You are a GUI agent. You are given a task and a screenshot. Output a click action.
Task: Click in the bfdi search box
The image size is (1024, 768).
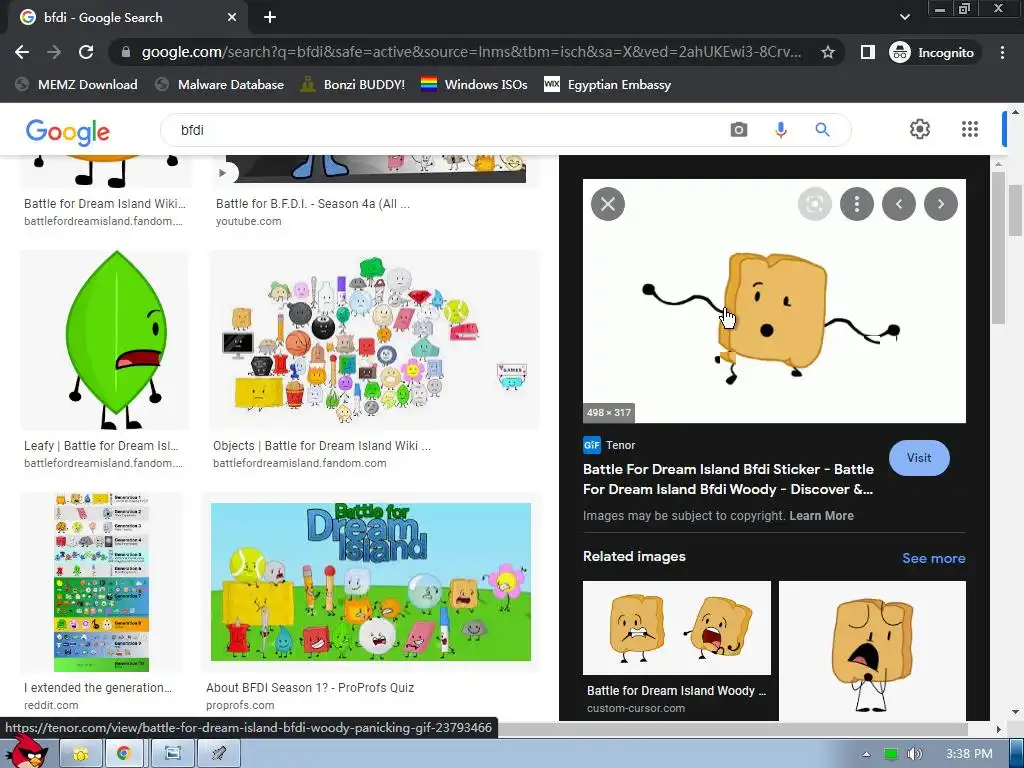tap(444, 130)
